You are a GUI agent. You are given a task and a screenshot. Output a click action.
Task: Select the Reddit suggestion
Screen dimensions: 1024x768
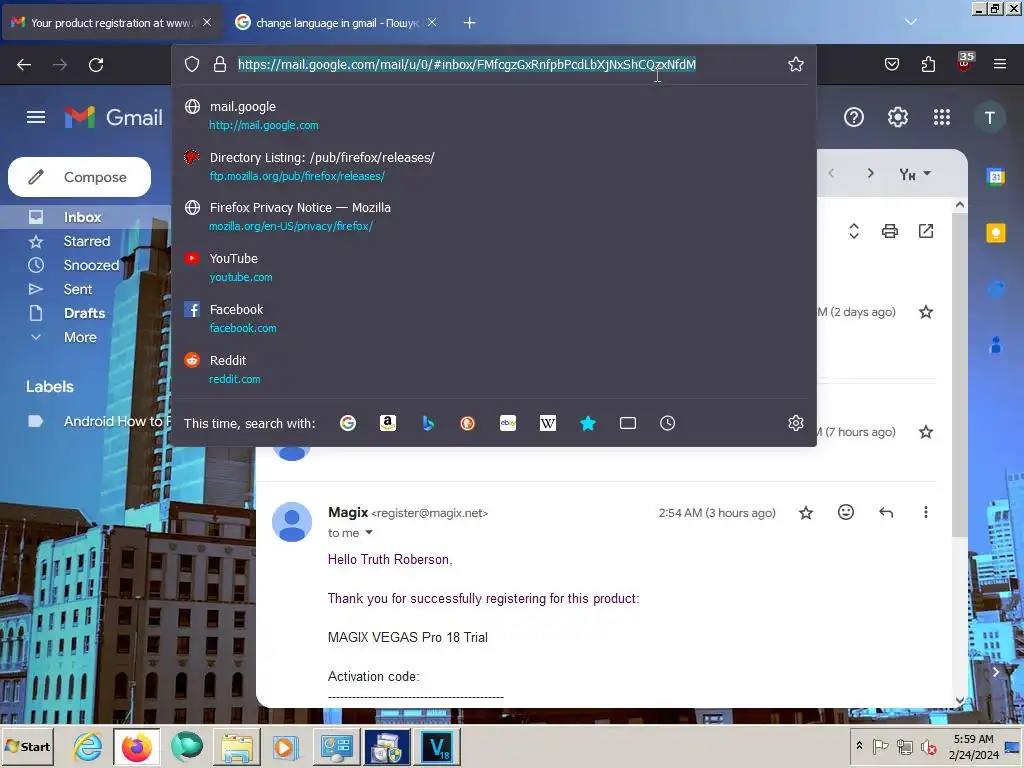(x=494, y=369)
